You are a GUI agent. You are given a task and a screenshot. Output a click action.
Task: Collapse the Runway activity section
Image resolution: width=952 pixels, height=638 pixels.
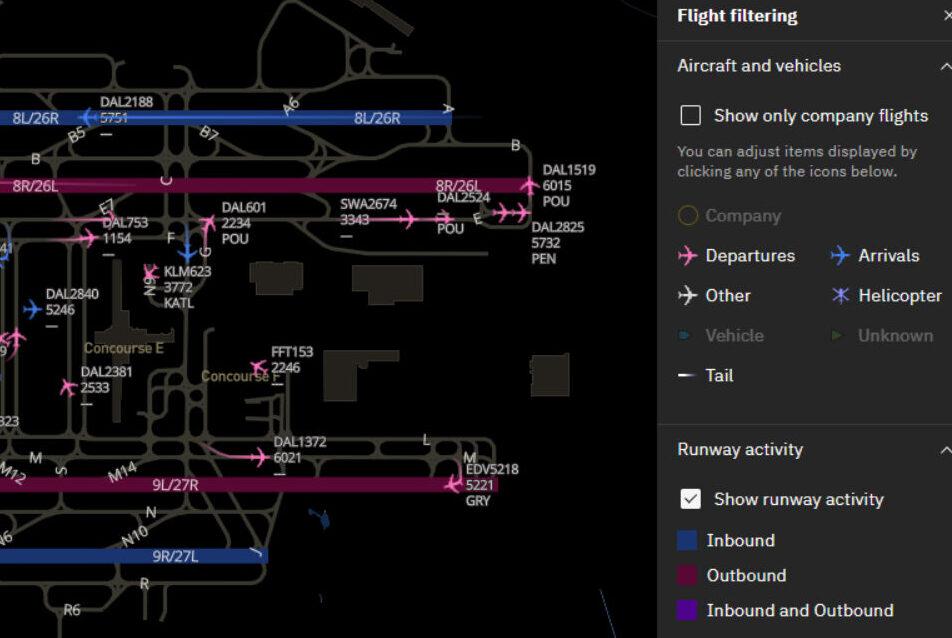(946, 450)
